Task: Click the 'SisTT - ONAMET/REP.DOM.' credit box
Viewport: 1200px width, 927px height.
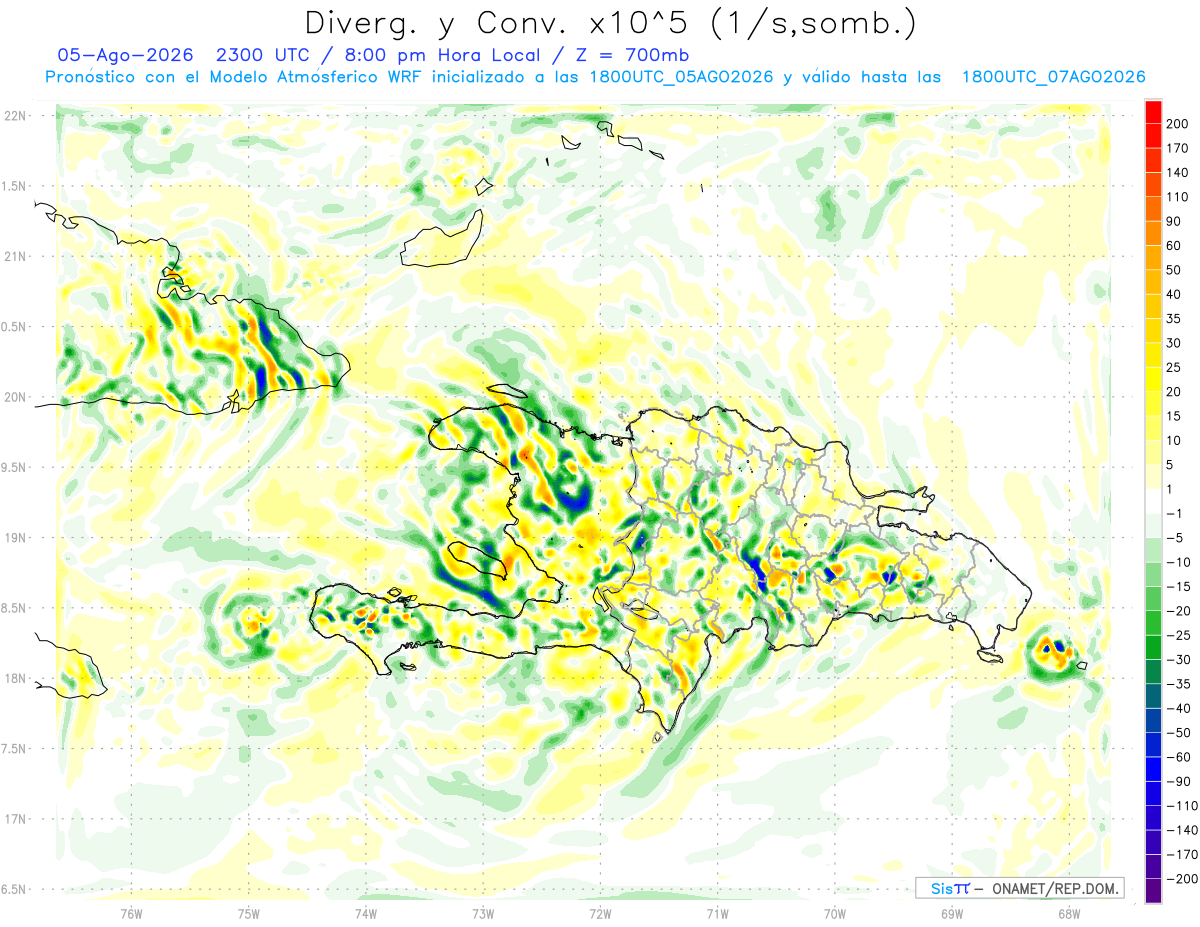Action: (1019, 888)
